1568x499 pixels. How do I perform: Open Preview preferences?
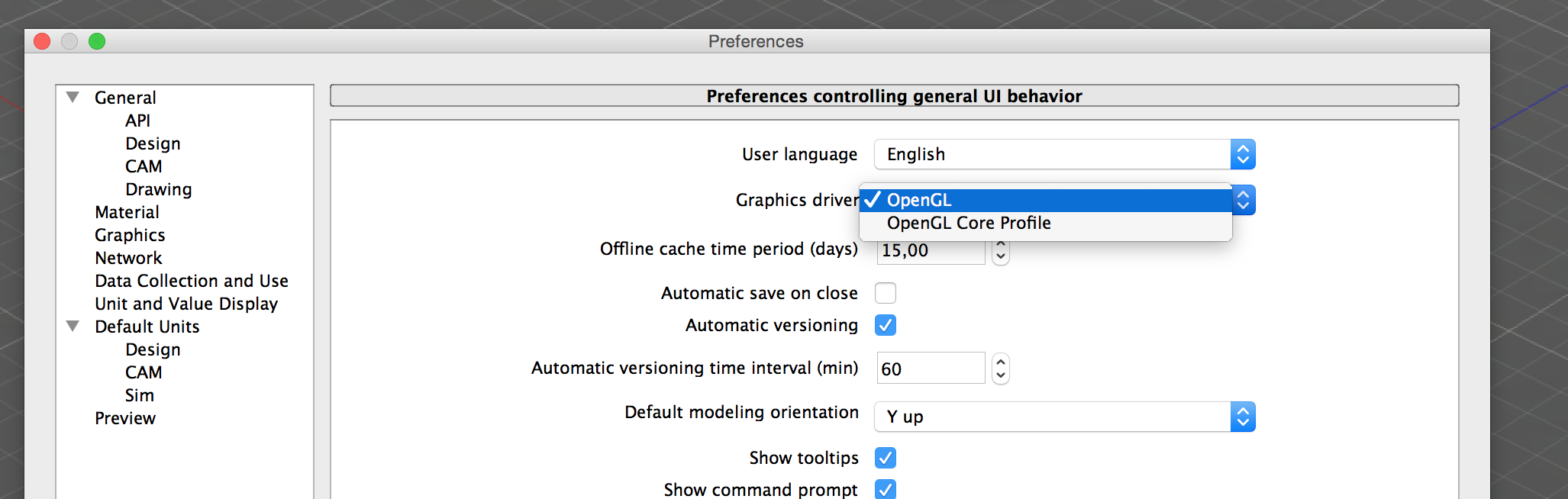125,418
